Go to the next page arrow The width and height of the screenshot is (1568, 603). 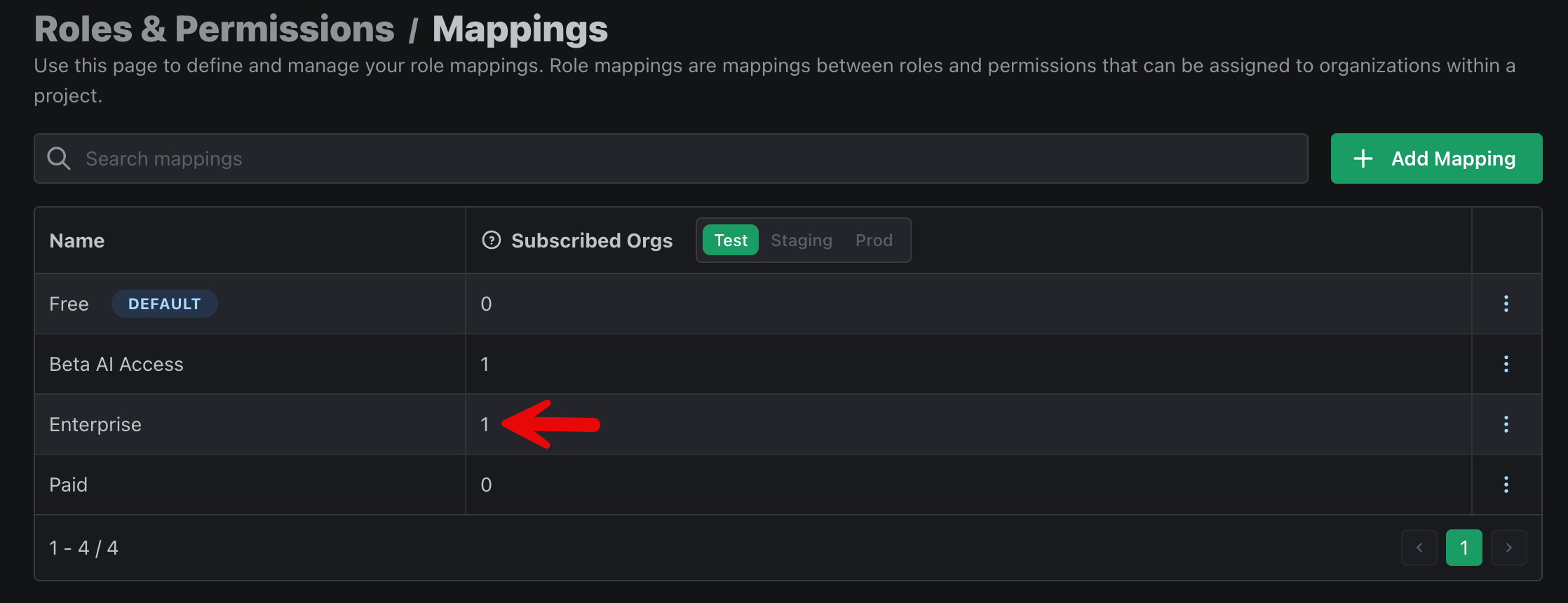point(1509,548)
